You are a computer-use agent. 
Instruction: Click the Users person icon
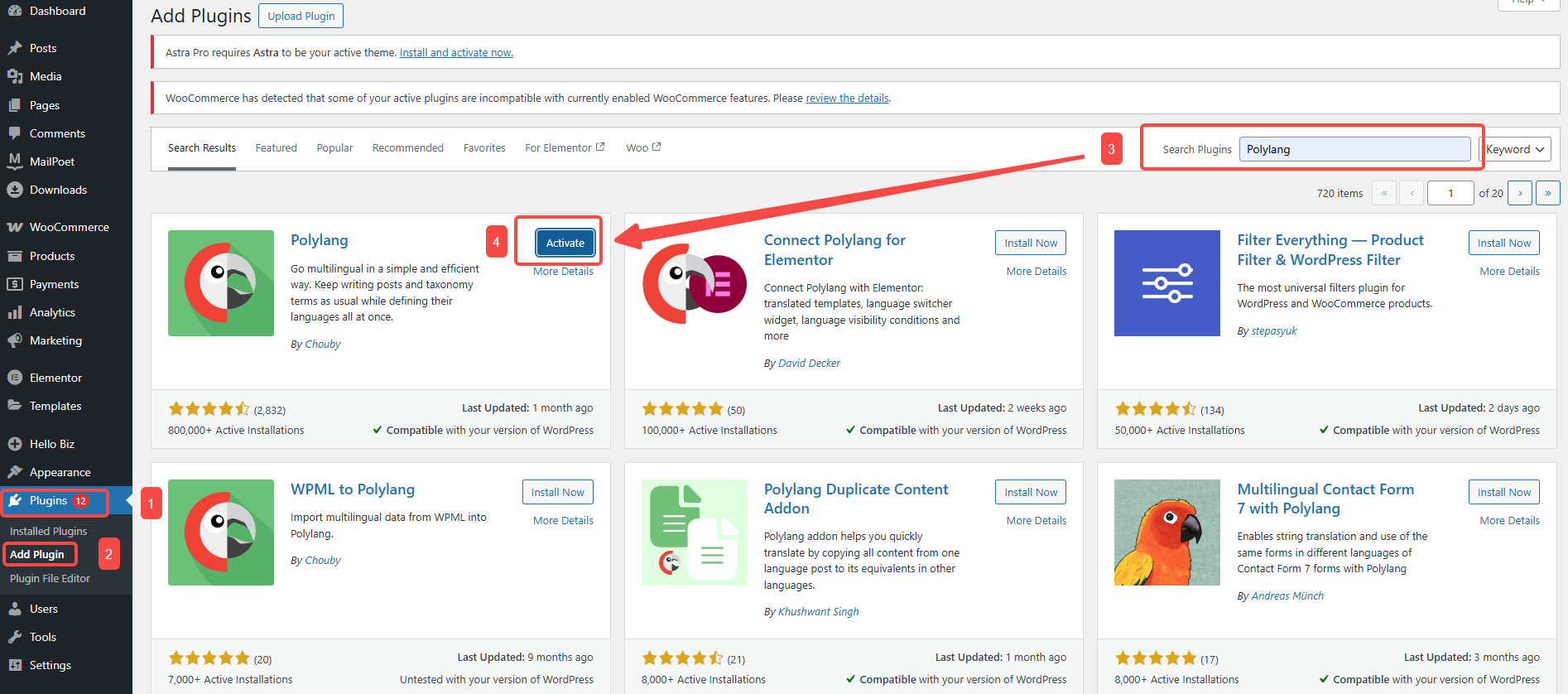coord(15,609)
